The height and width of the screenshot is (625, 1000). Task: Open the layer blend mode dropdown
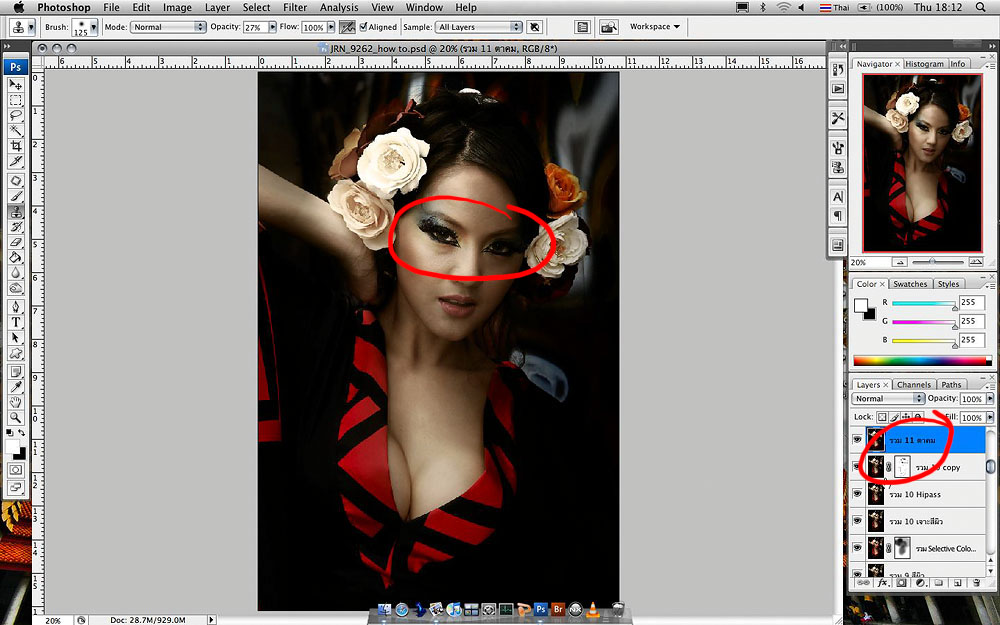coord(888,398)
